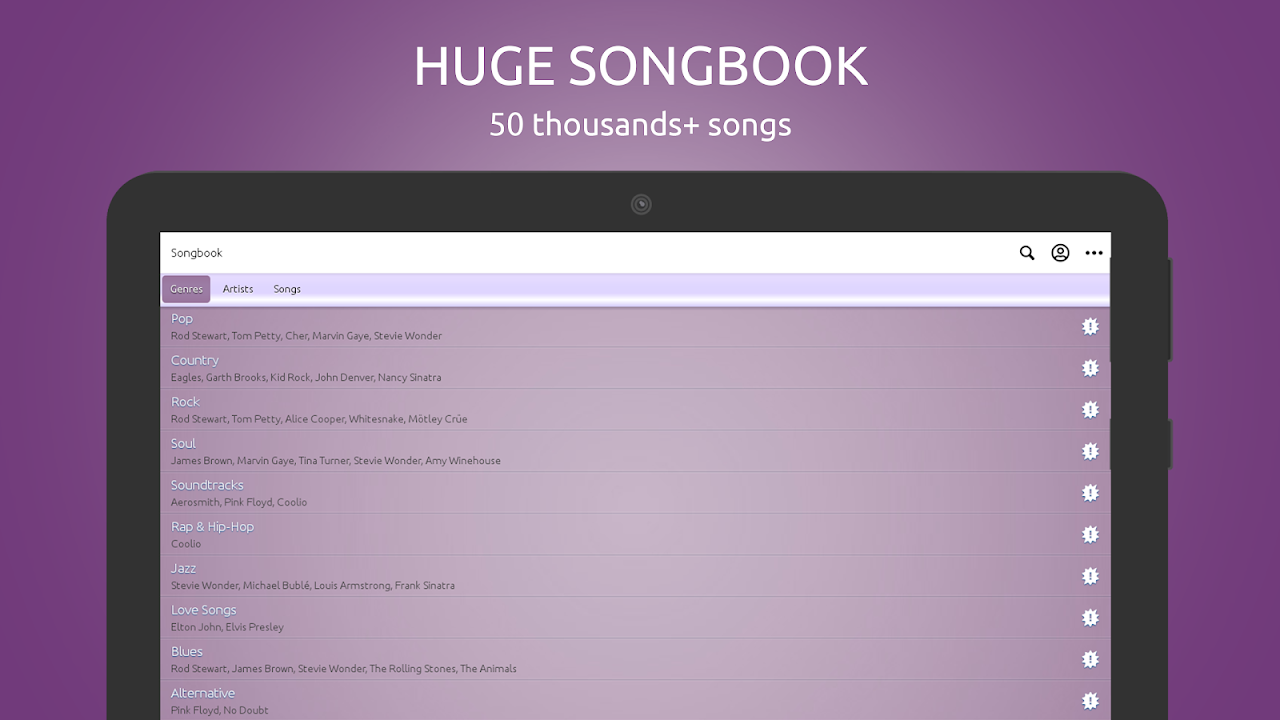The height and width of the screenshot is (720, 1280).
Task: Click the badge icon in the Rap & Hip-Hop row
Action: coord(1090,535)
